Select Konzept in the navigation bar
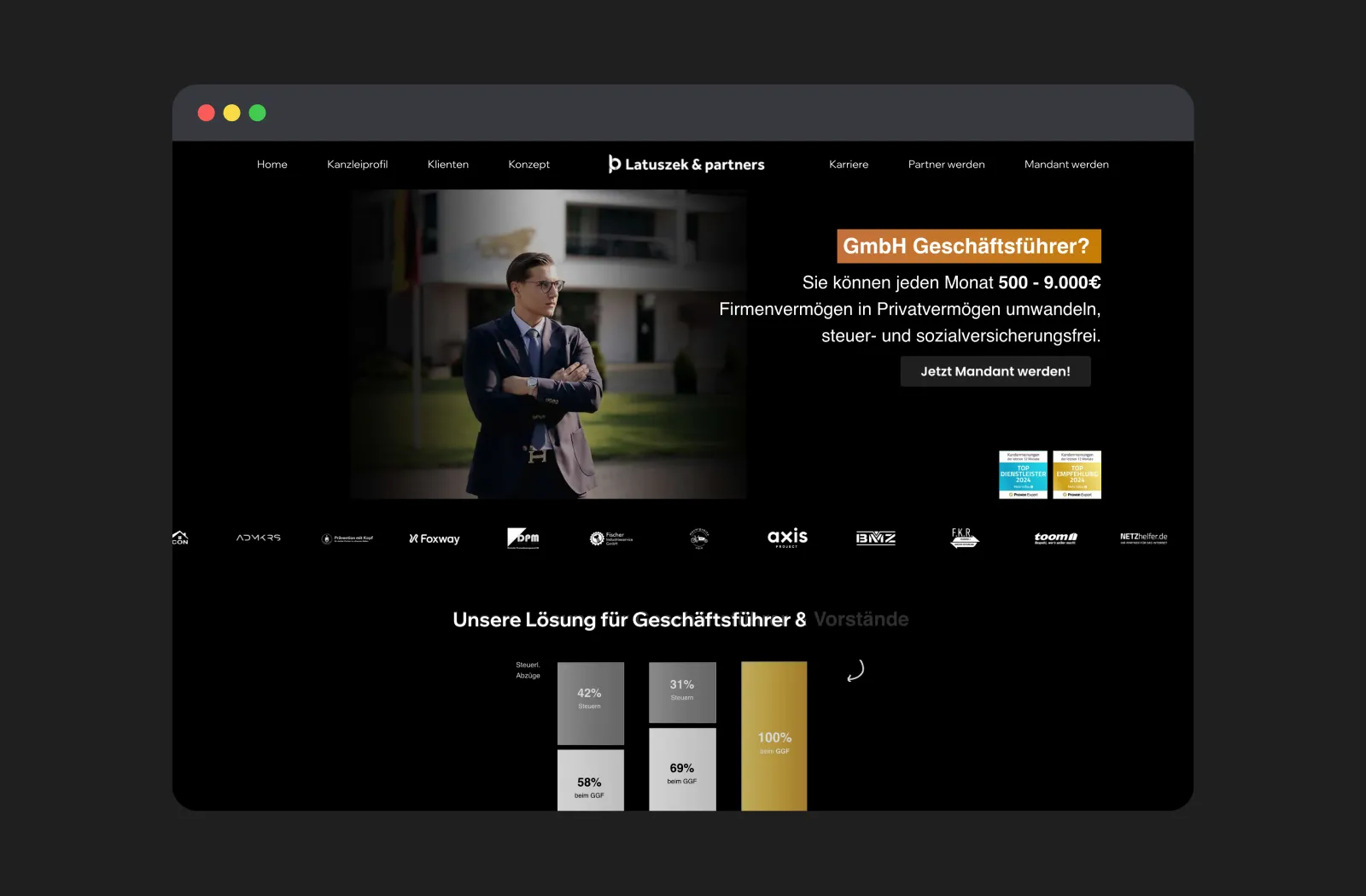Viewport: 1366px width, 896px height. (528, 165)
